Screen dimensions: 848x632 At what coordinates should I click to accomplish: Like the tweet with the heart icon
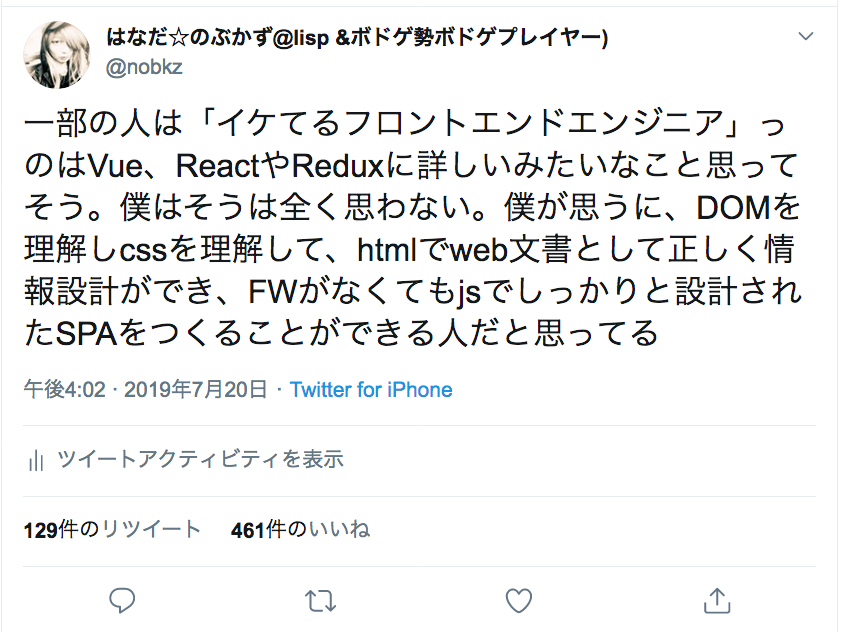point(519,600)
